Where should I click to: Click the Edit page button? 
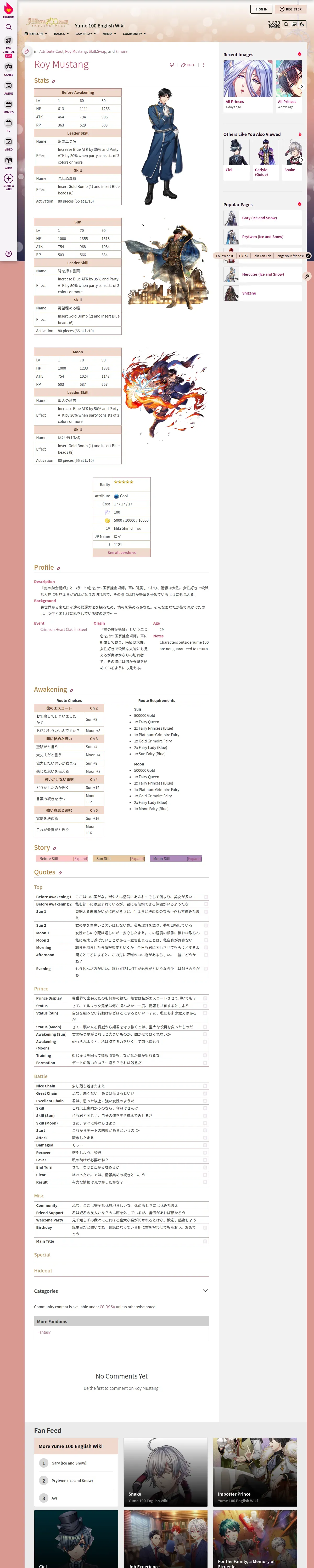point(188,65)
